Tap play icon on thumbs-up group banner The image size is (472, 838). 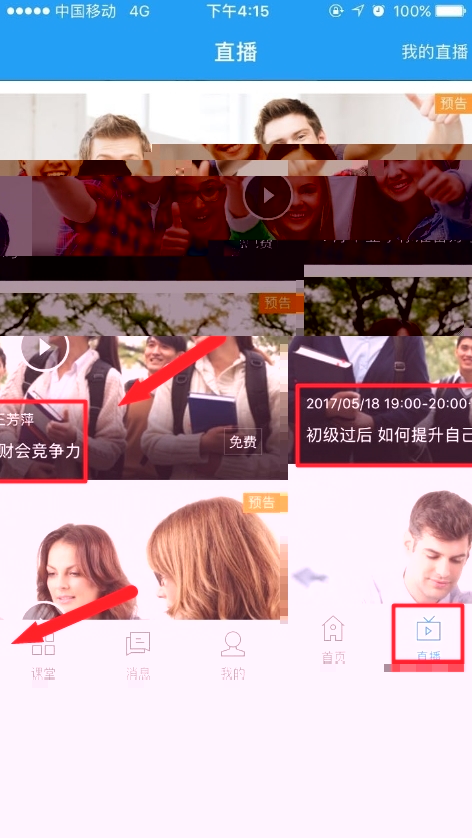click(268, 196)
